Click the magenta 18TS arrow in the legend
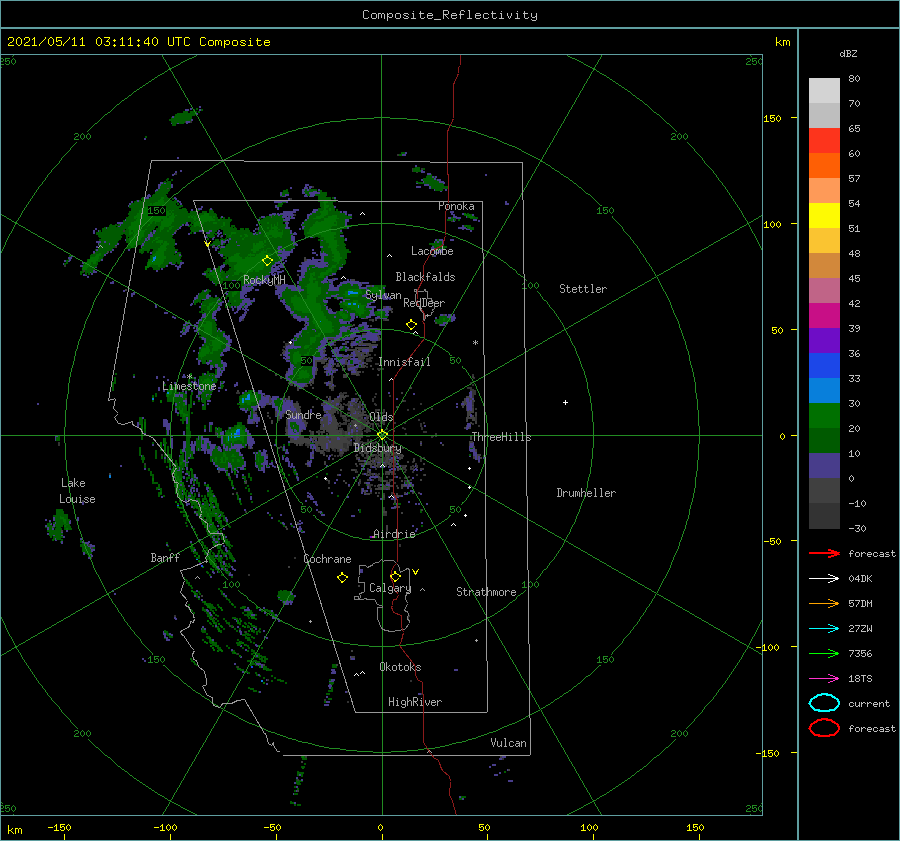The image size is (900, 841). point(824,679)
